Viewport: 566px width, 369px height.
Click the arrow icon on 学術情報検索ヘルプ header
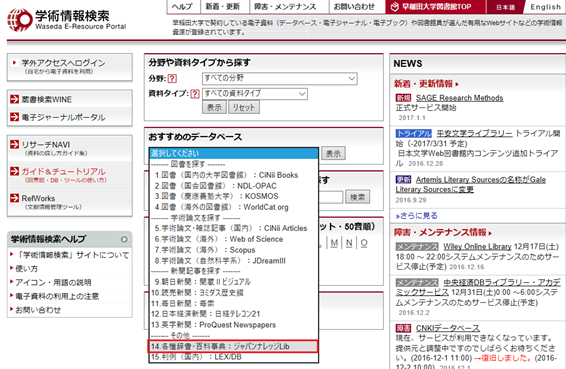[124, 239]
